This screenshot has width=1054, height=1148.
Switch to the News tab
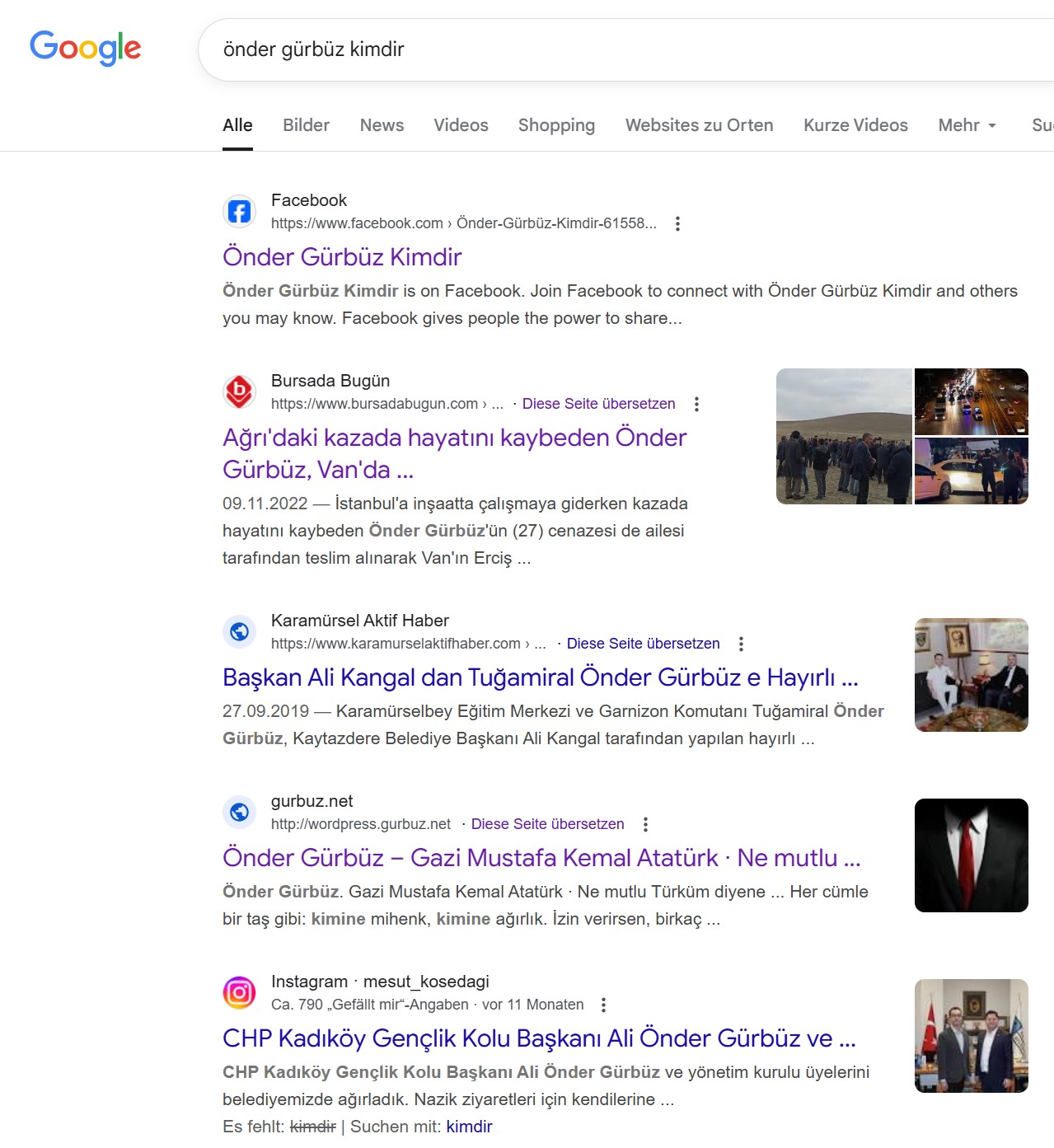(x=382, y=125)
